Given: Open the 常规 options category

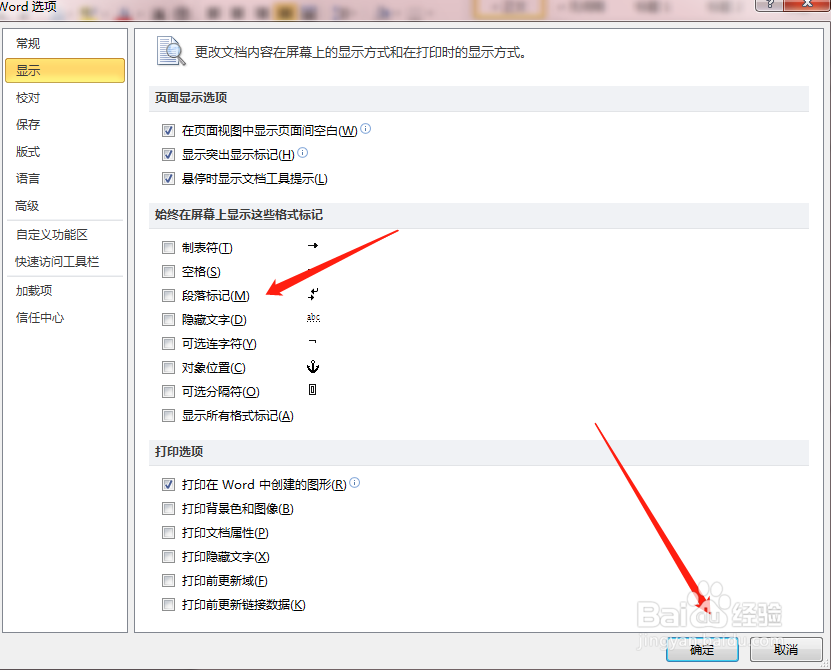Looking at the screenshot, I should click(65, 43).
